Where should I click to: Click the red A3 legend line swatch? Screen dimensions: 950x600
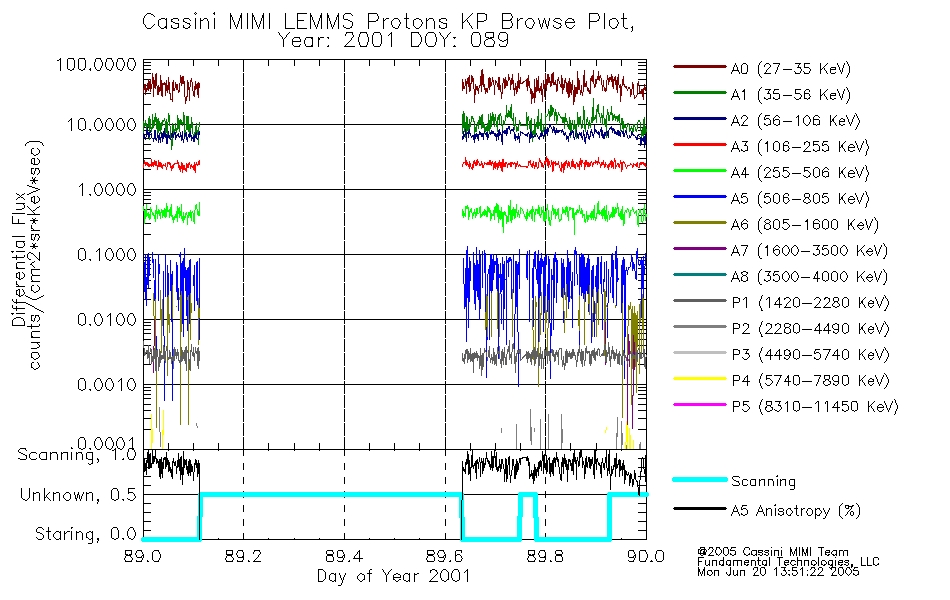click(699, 145)
